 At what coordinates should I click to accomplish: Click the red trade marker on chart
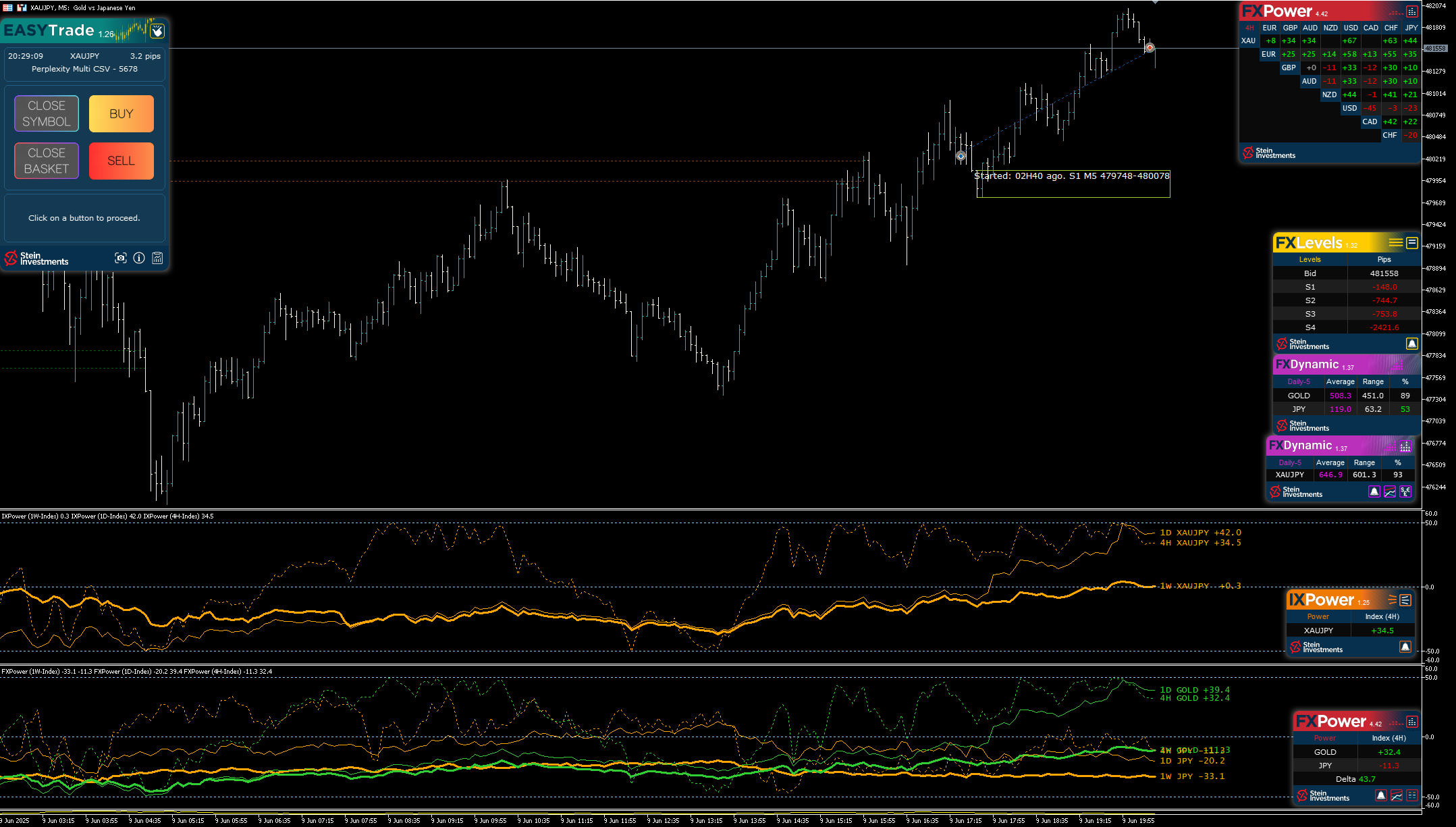pos(1150,47)
